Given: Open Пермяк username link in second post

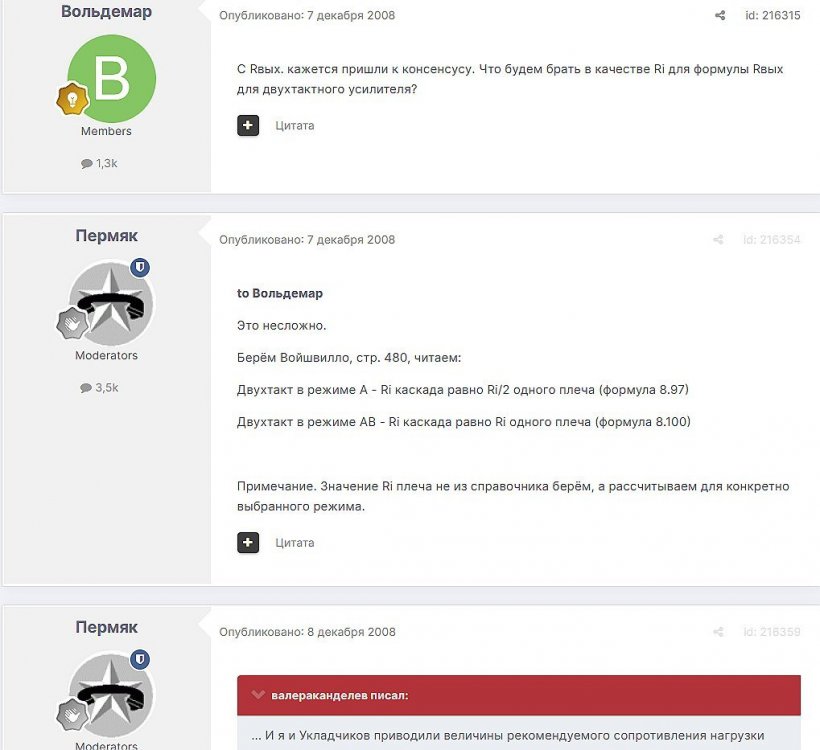Looking at the screenshot, I should [x=106, y=236].
